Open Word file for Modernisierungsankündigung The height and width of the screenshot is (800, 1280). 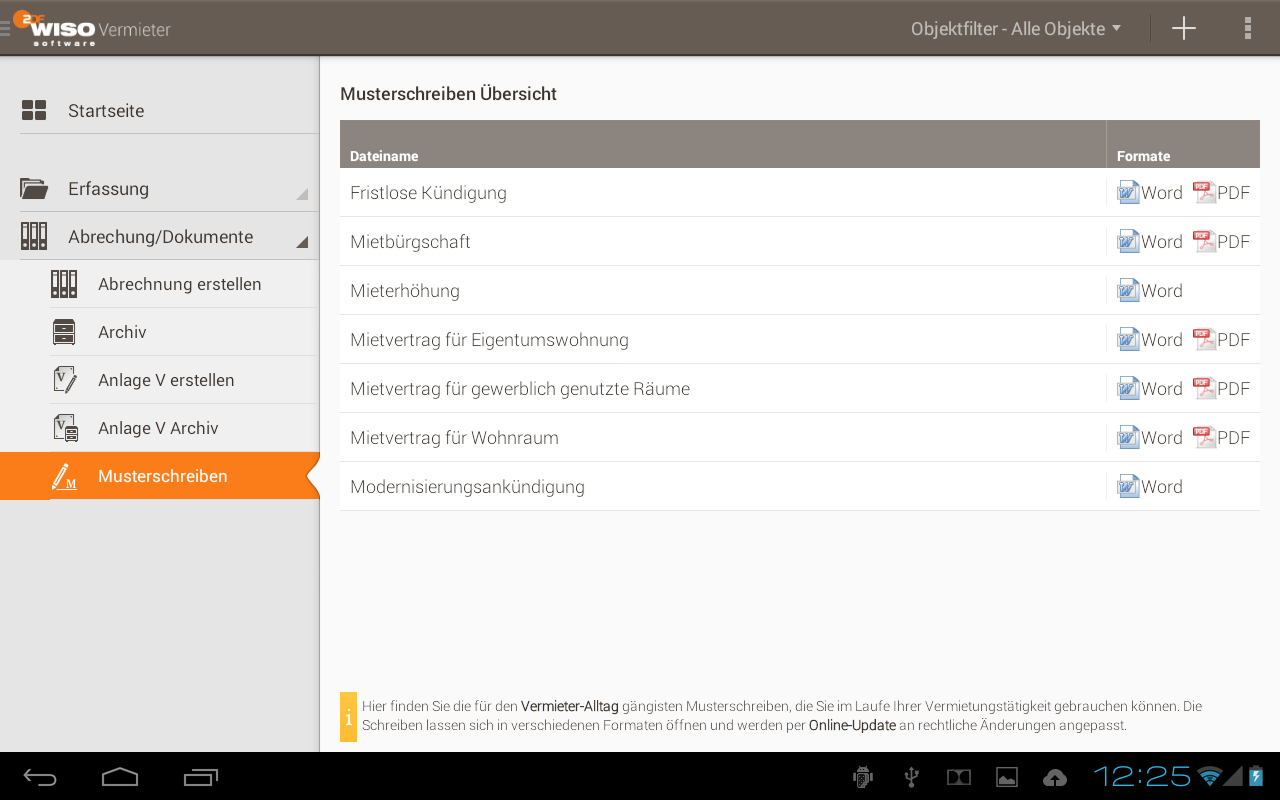pos(1150,487)
